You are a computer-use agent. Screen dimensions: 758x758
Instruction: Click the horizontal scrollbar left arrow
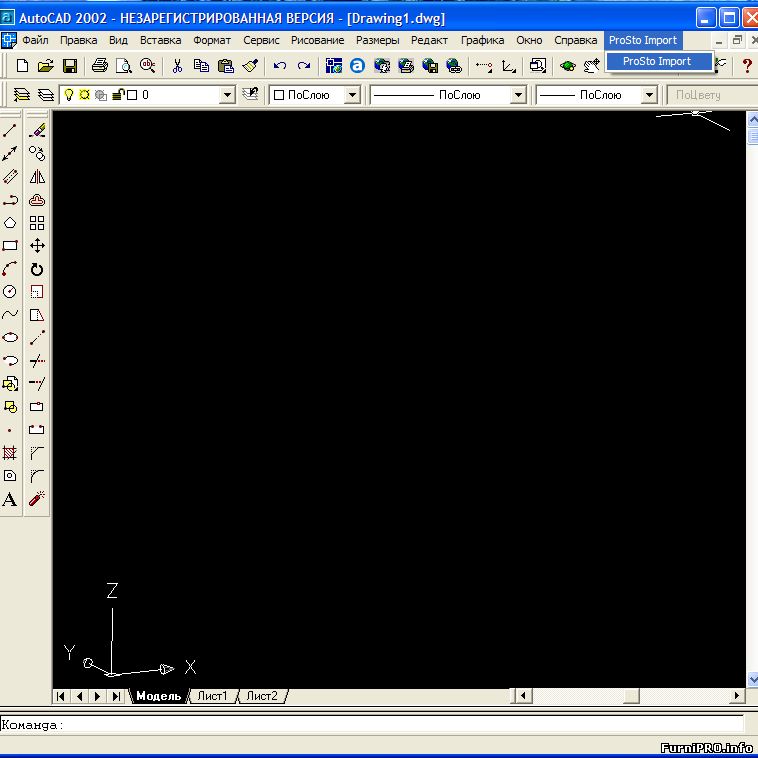coord(523,696)
